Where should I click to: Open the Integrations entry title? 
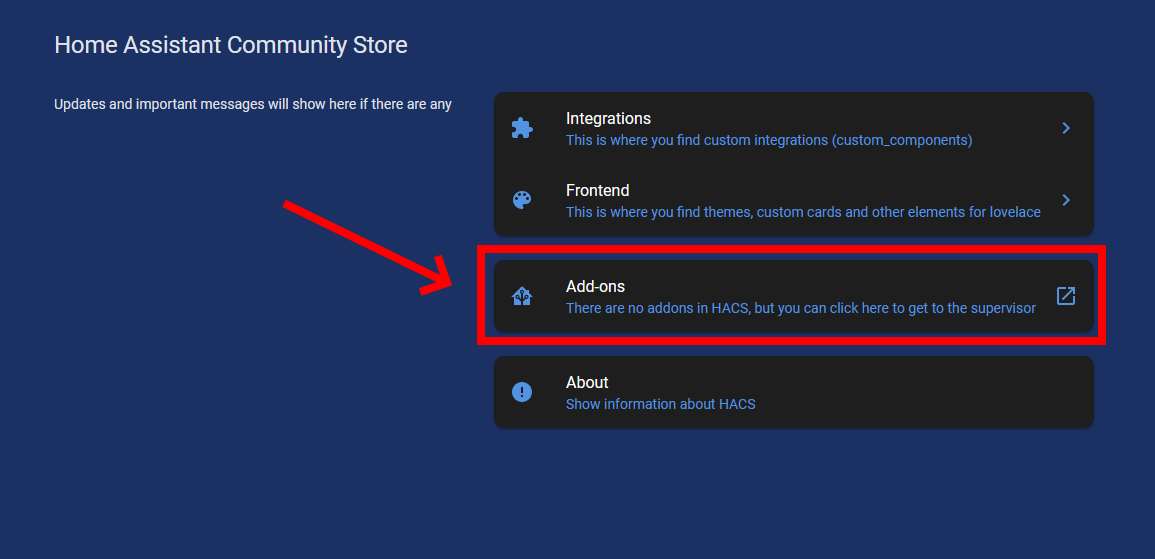click(608, 119)
